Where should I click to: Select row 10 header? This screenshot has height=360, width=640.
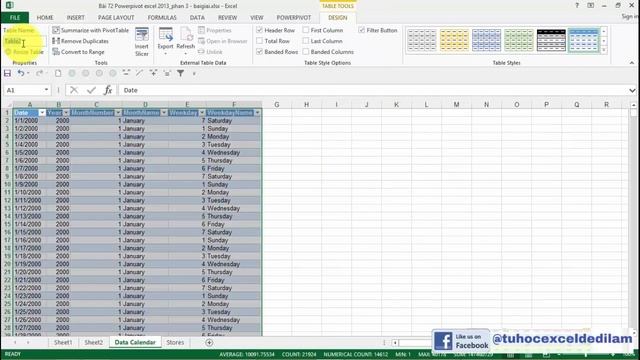[7, 184]
